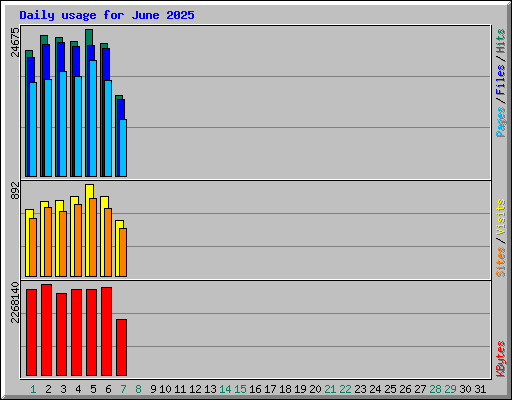Click the Hits axis value 24675

point(15,42)
